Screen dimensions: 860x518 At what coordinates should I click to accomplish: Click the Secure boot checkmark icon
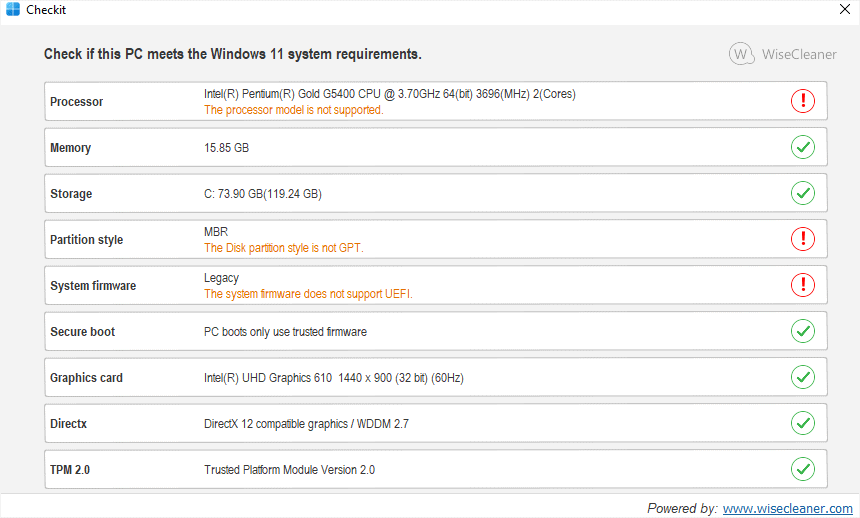(803, 331)
